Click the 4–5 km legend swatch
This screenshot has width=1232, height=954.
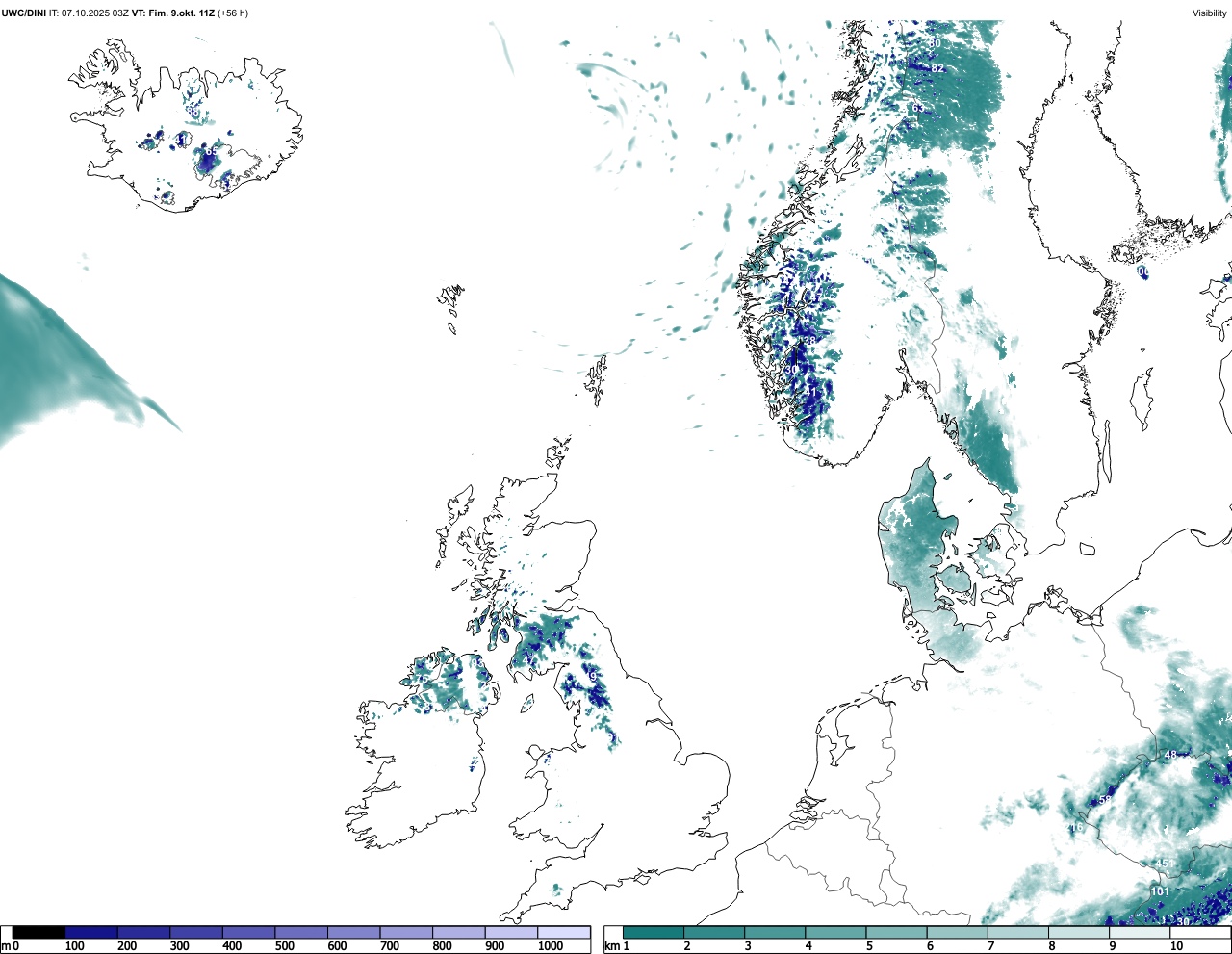(835, 932)
